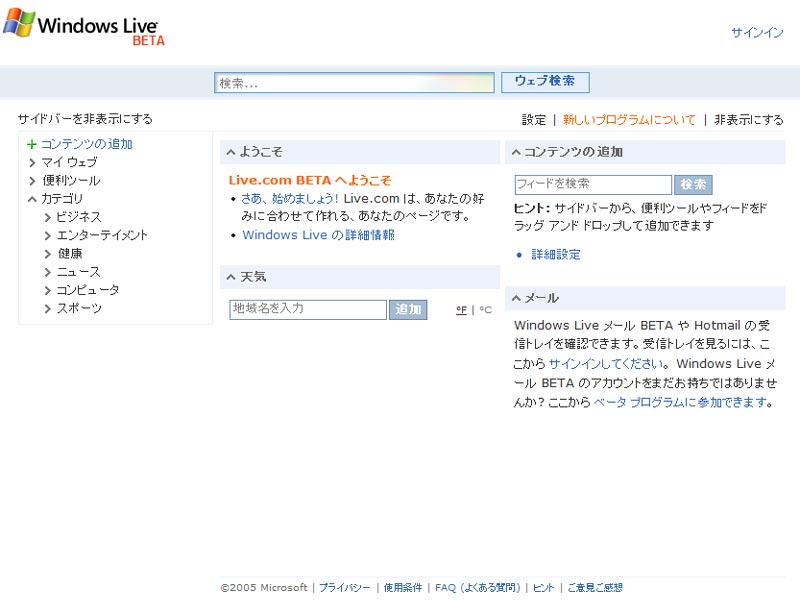Open the プライバシー footer link
The width and height of the screenshot is (800, 600).
(x=345, y=588)
